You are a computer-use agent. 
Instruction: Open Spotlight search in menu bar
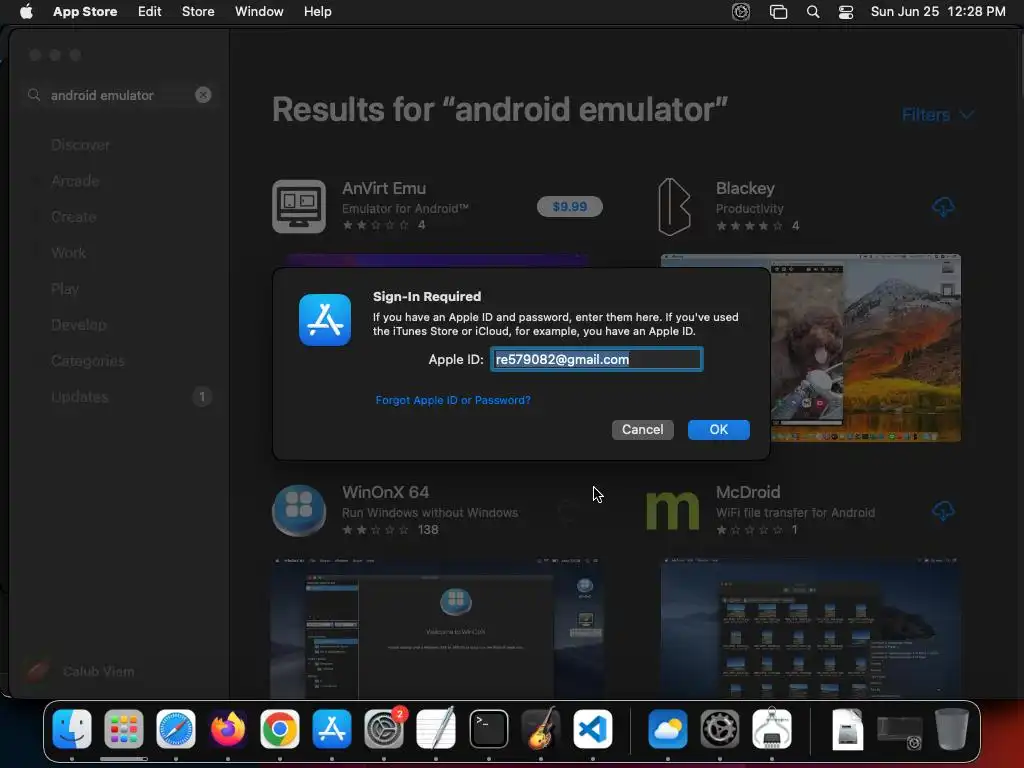[813, 12]
